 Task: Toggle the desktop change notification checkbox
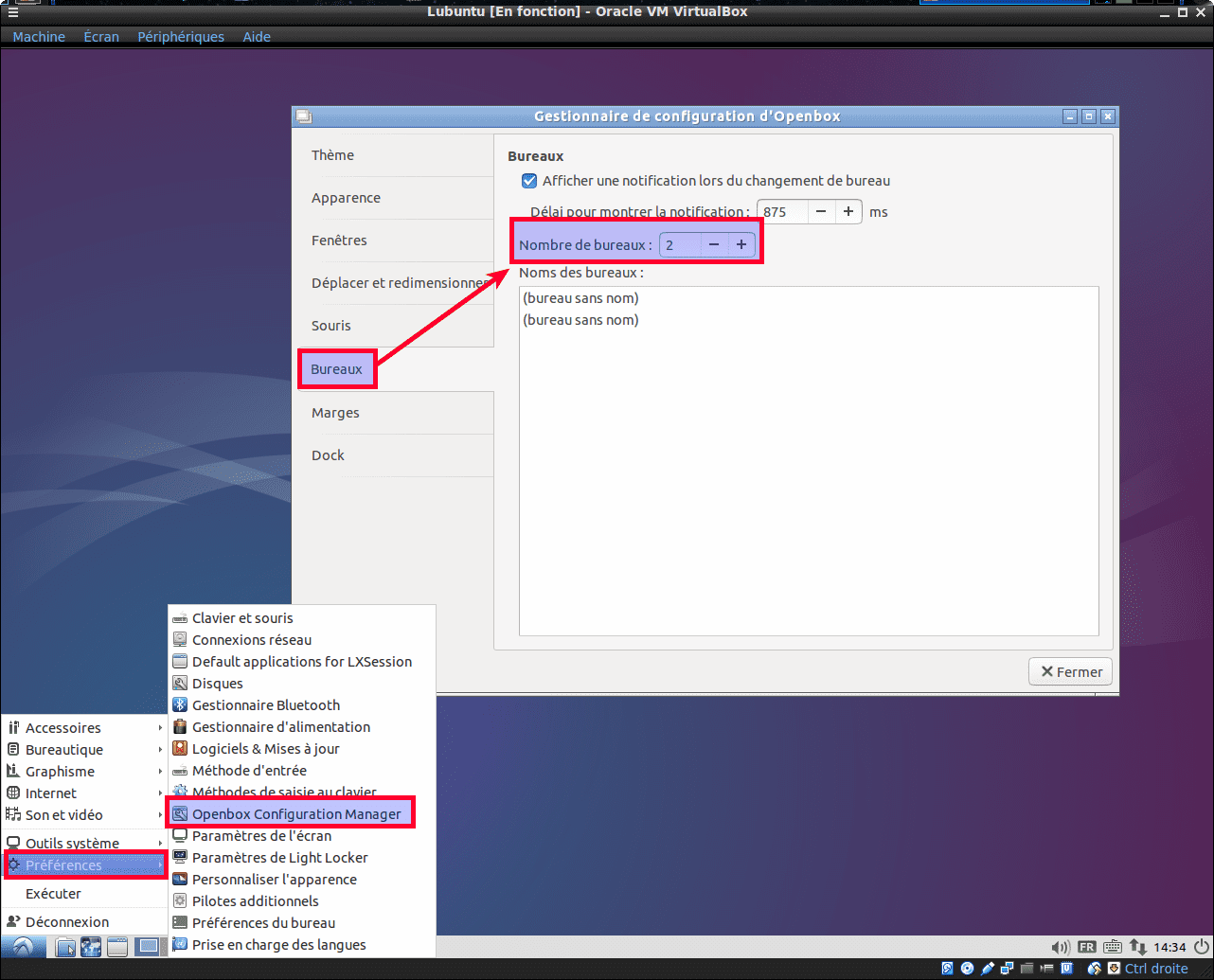[529, 181]
